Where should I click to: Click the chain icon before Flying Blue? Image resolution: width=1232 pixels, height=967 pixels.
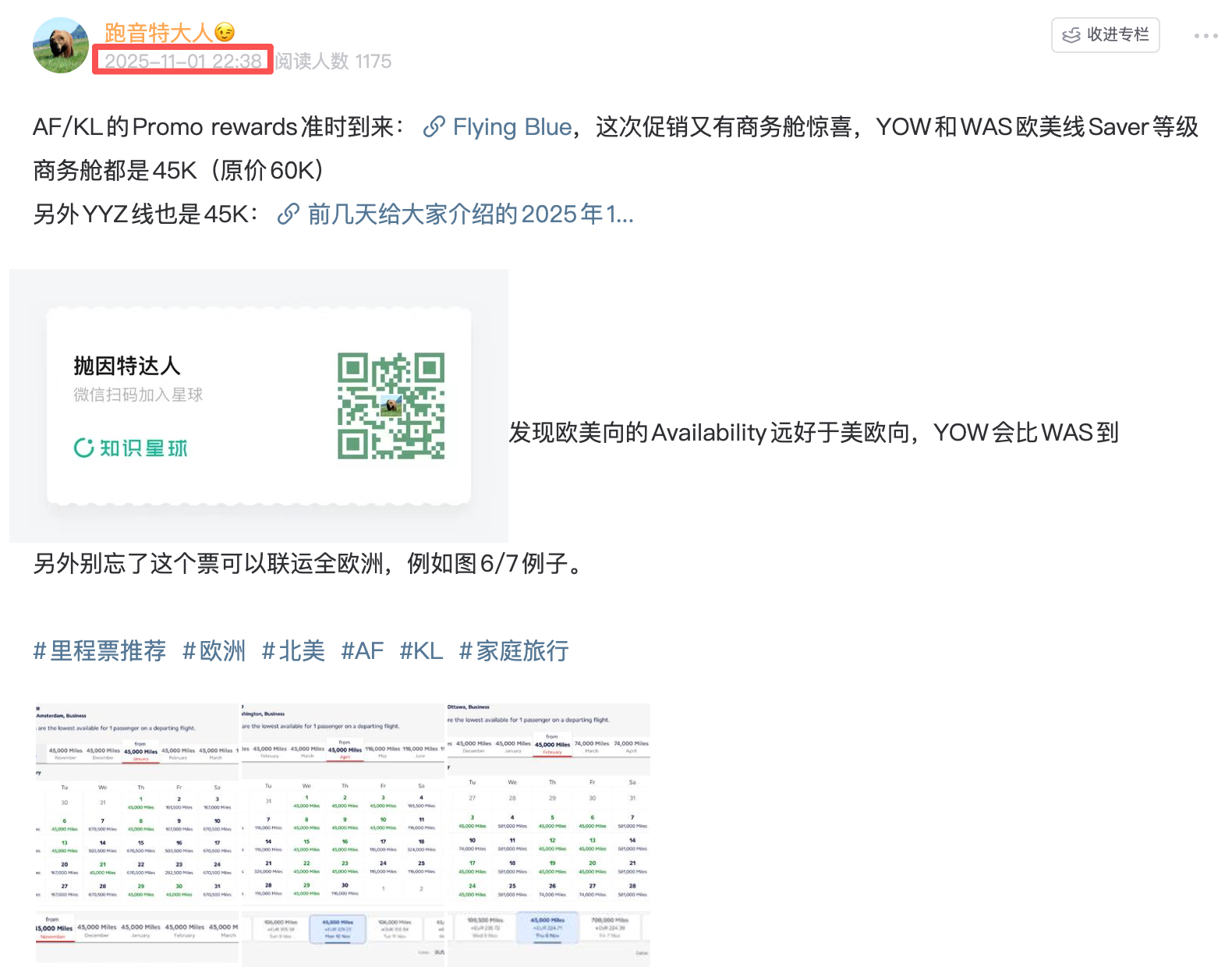(x=434, y=127)
